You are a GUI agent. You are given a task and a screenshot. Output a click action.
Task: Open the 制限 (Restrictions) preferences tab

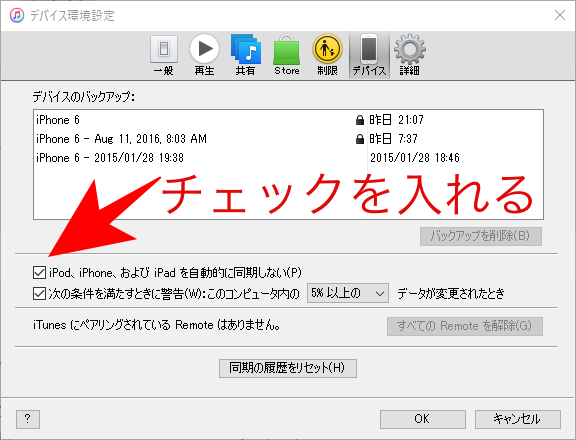pos(327,55)
